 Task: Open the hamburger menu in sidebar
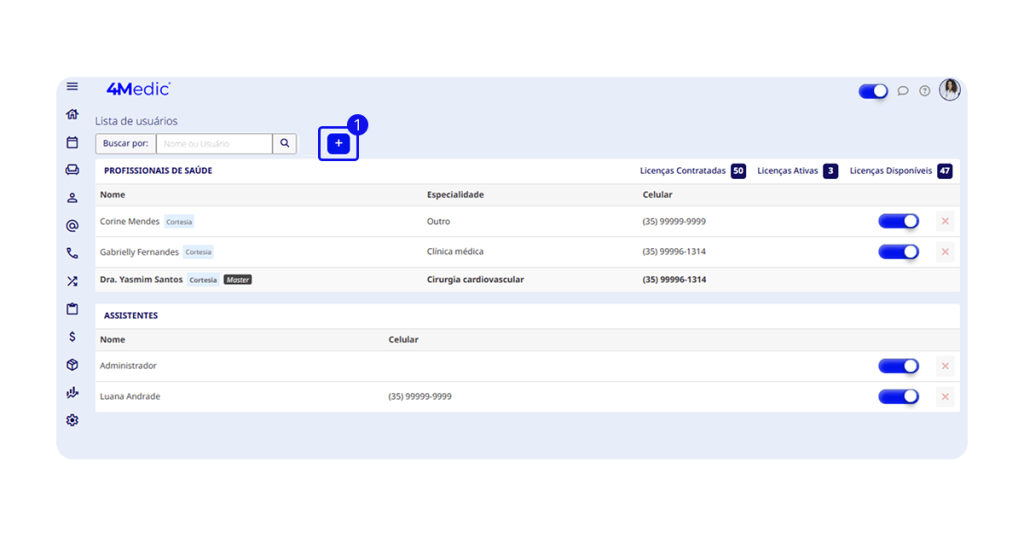point(72,87)
